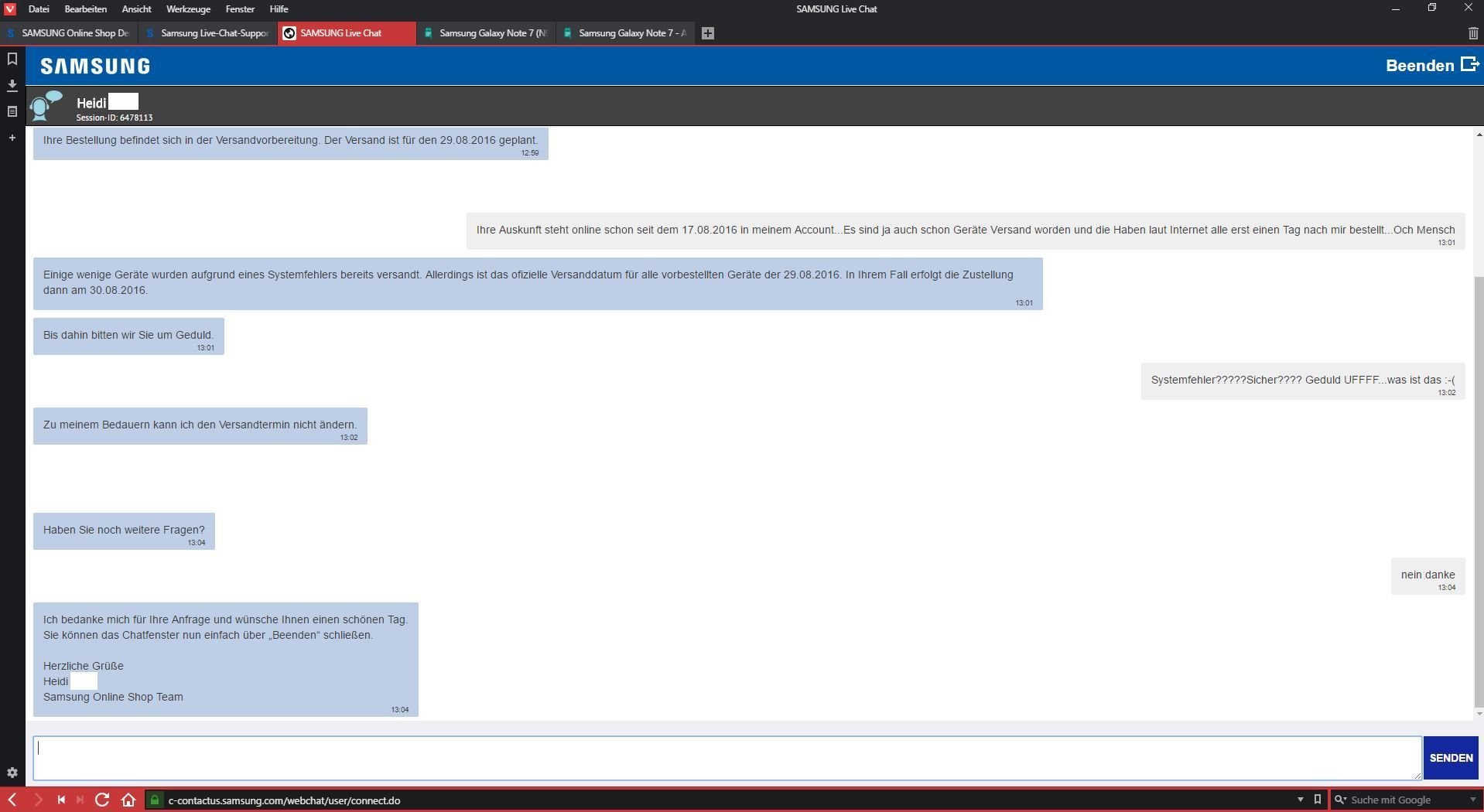Screen dimensions: 1484x812
Task: Click the Rewind history button
Action: (61, 800)
